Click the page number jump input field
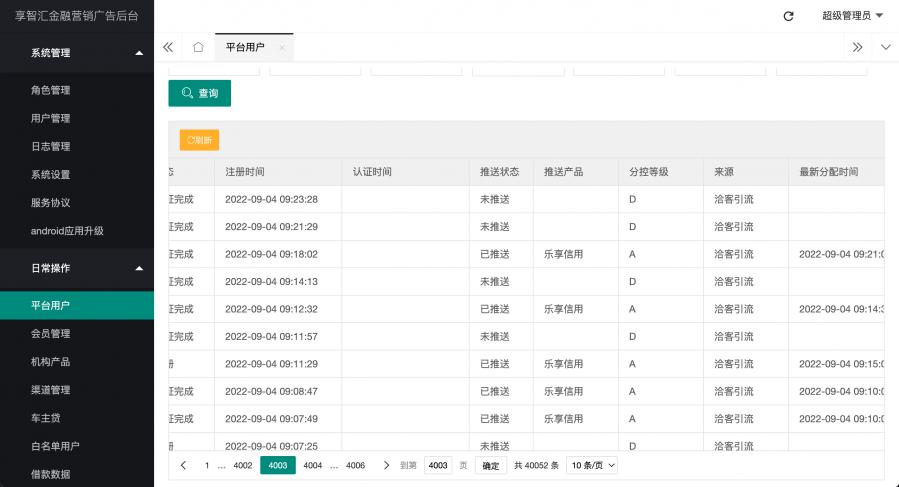Viewport: 899px width, 487px height. 437,465
